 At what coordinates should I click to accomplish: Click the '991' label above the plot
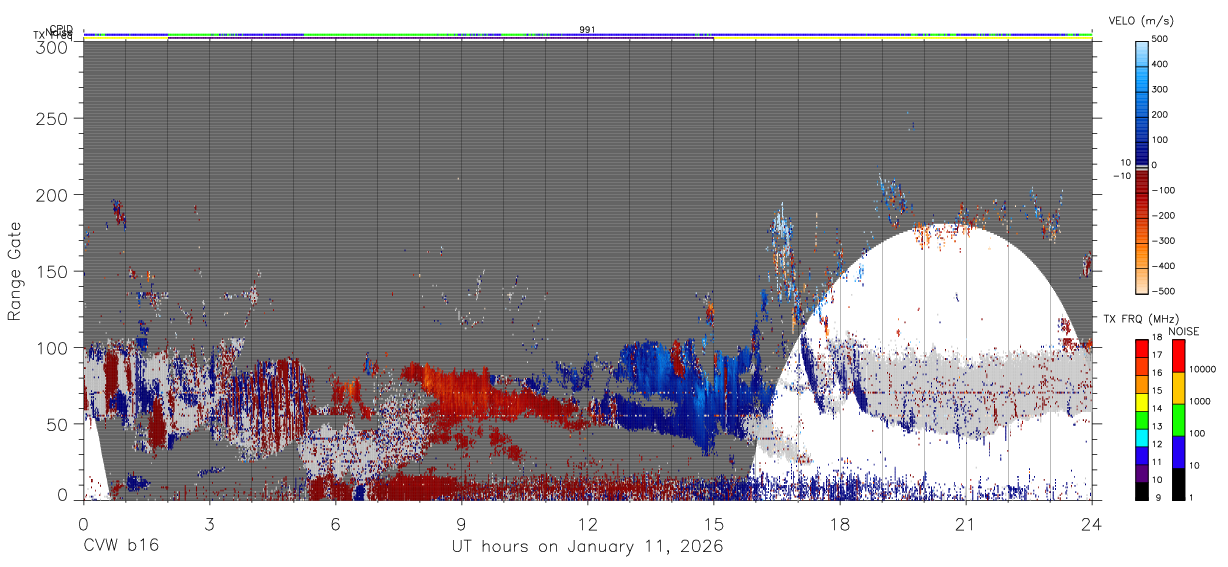coord(587,30)
